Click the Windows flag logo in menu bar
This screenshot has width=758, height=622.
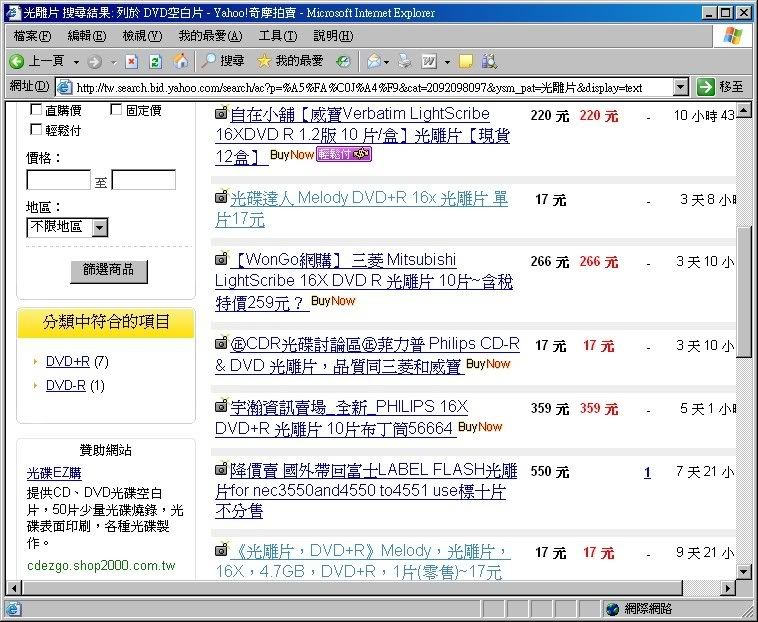click(732, 36)
